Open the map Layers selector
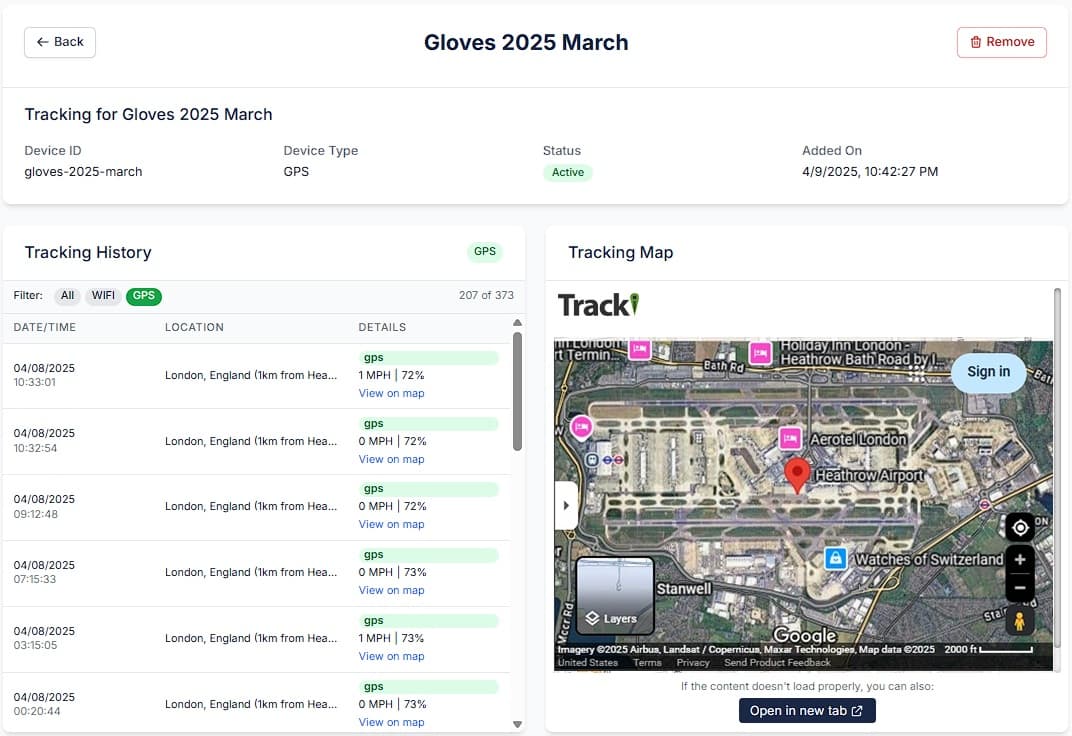Screen dimensions: 1072x736 (614, 597)
